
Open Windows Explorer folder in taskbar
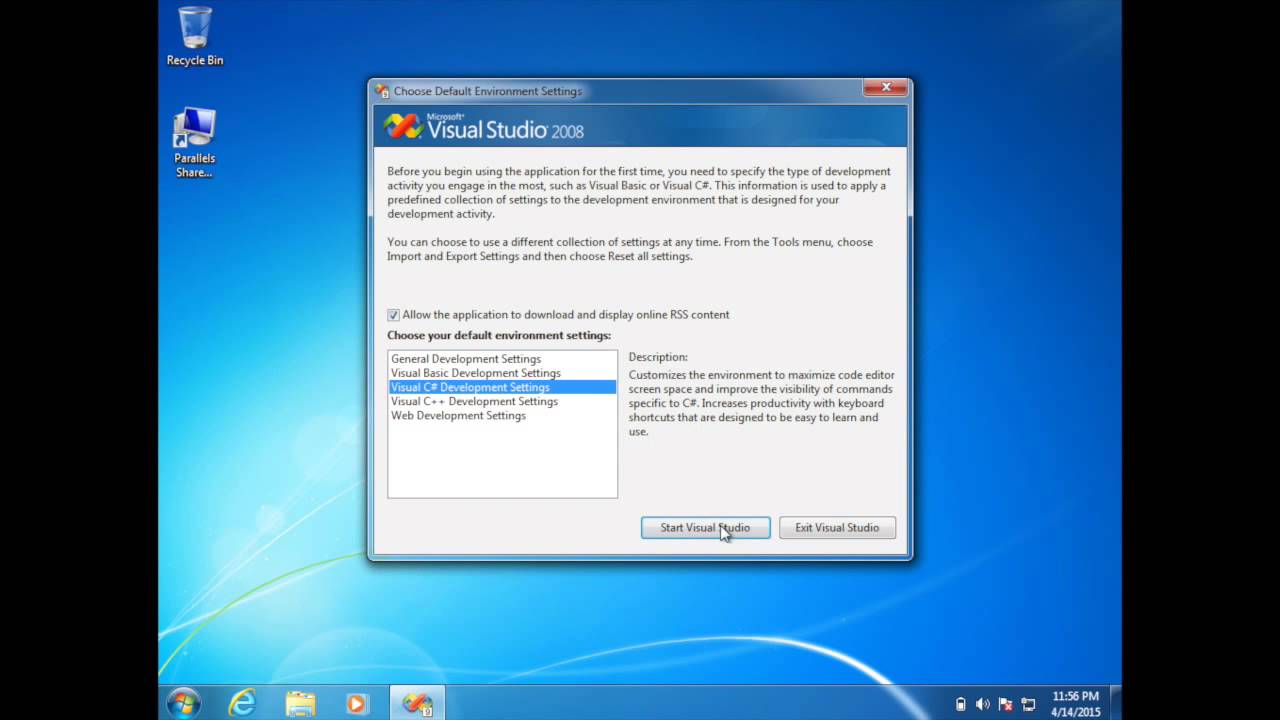300,703
